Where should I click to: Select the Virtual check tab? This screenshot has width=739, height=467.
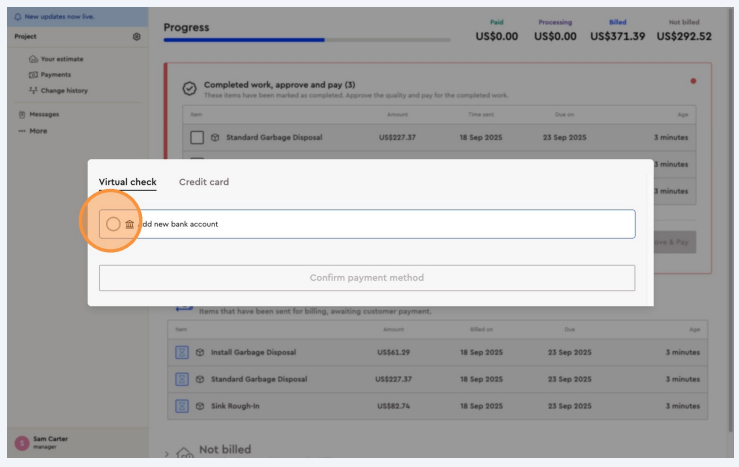(x=127, y=182)
